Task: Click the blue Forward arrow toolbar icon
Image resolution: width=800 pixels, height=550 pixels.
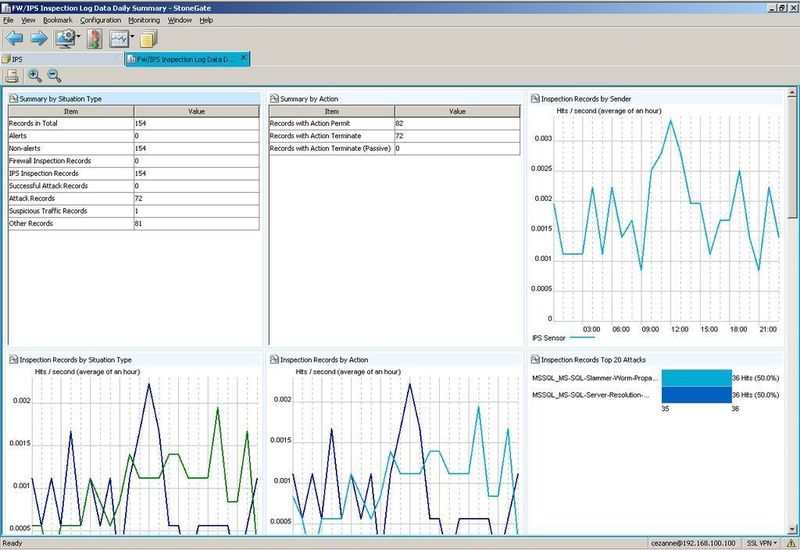Action: (x=39, y=38)
